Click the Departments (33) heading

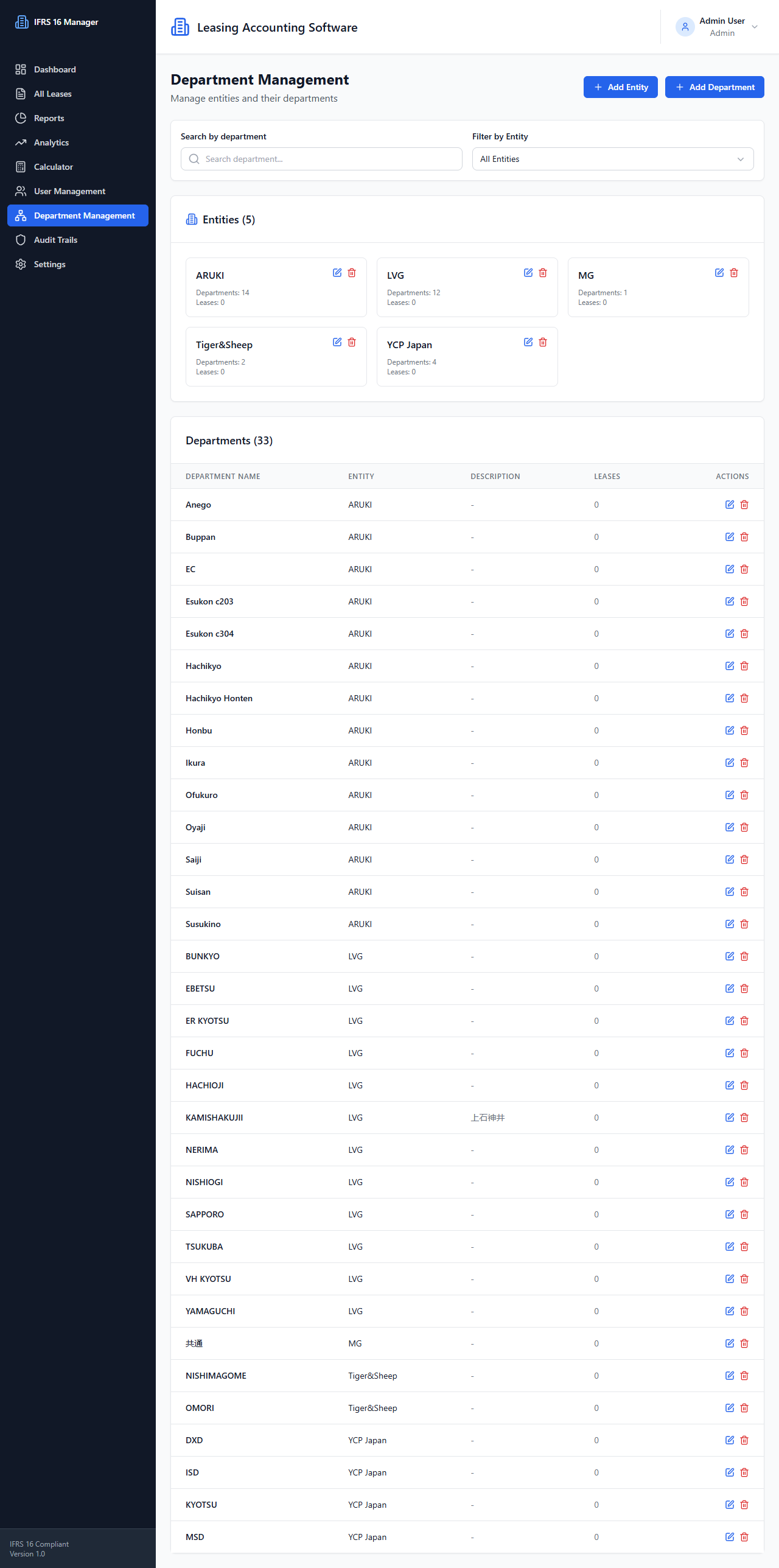tap(229, 441)
